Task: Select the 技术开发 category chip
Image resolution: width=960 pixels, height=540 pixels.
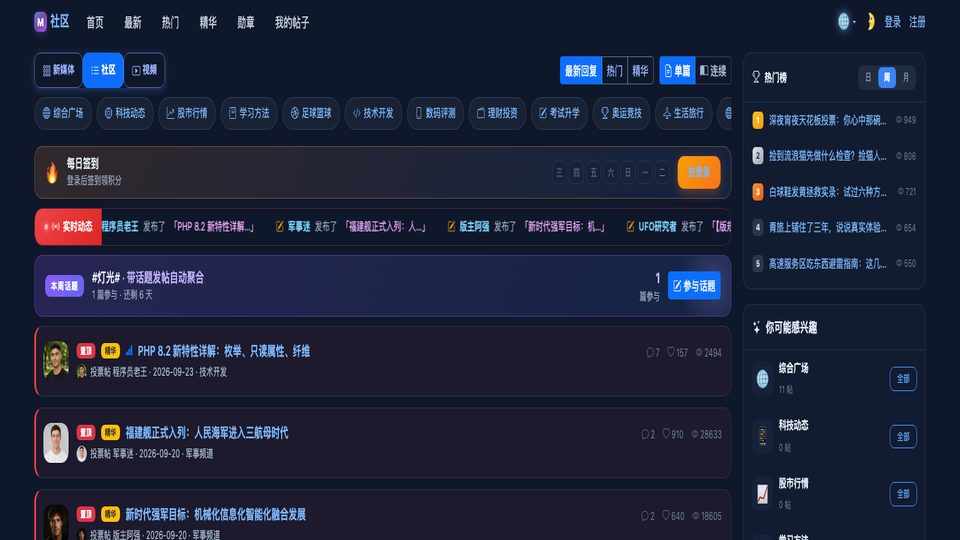Action: tap(373, 113)
